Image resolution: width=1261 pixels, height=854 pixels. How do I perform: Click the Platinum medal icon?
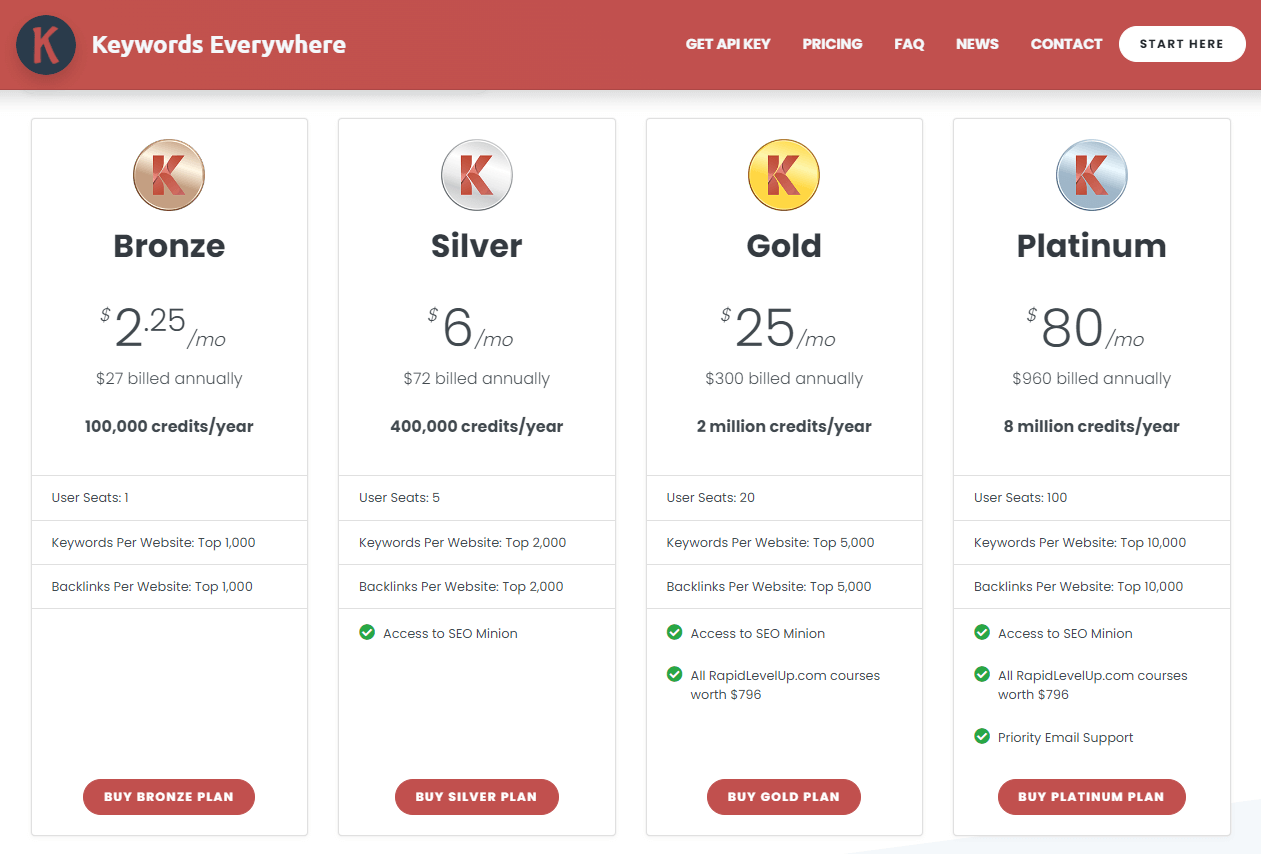coord(1091,175)
